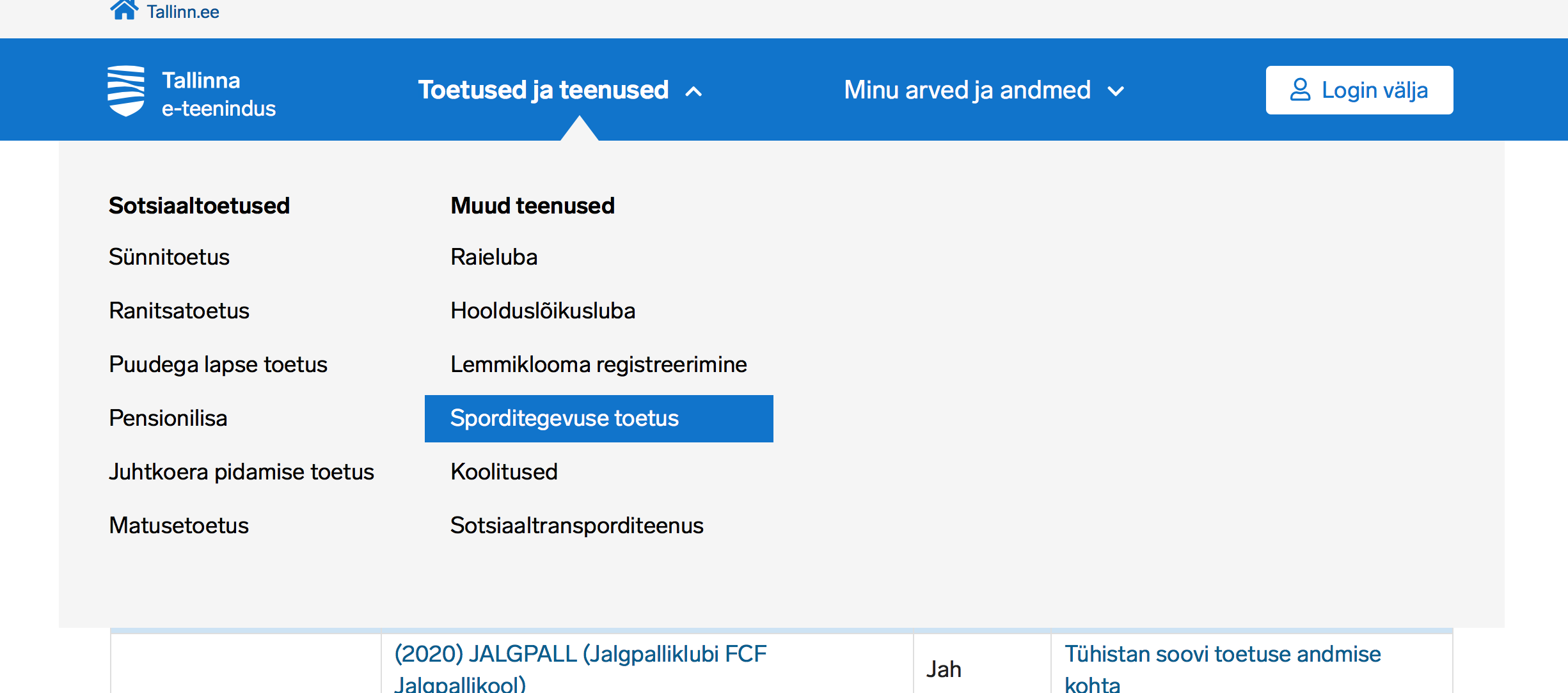Open Juhtkoera pidamise toetus

(x=241, y=472)
